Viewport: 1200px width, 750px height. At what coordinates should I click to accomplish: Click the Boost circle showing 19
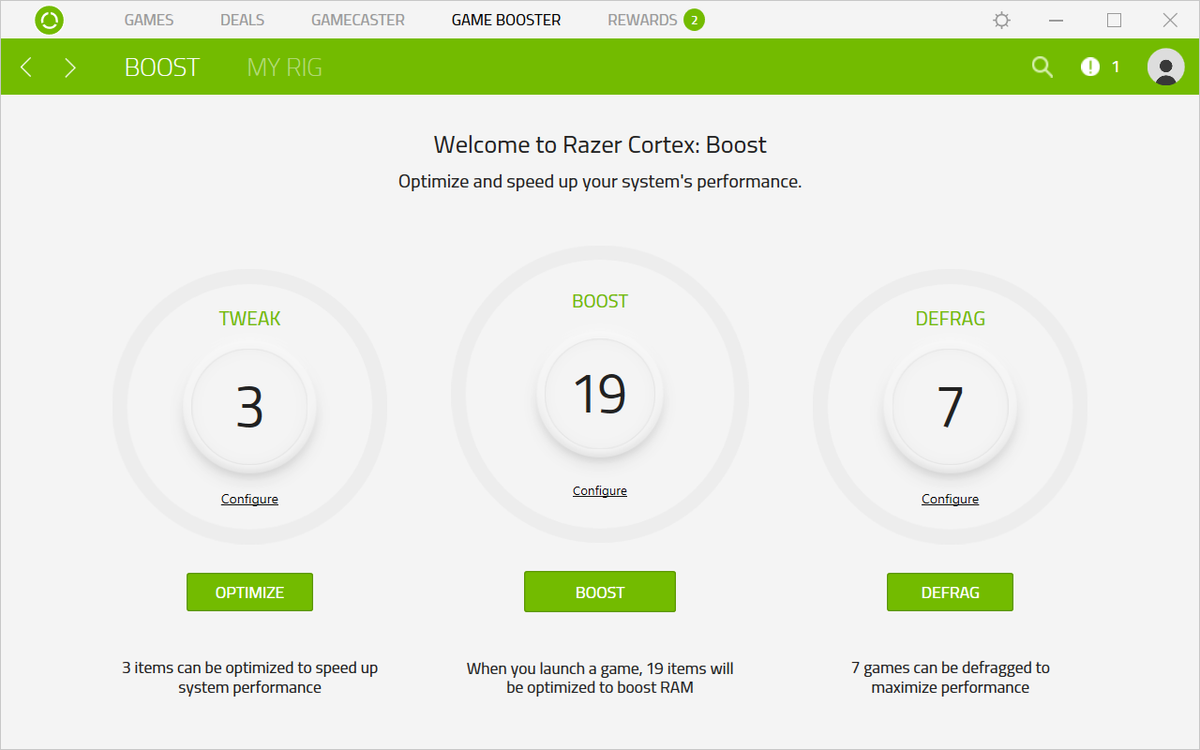(x=600, y=394)
